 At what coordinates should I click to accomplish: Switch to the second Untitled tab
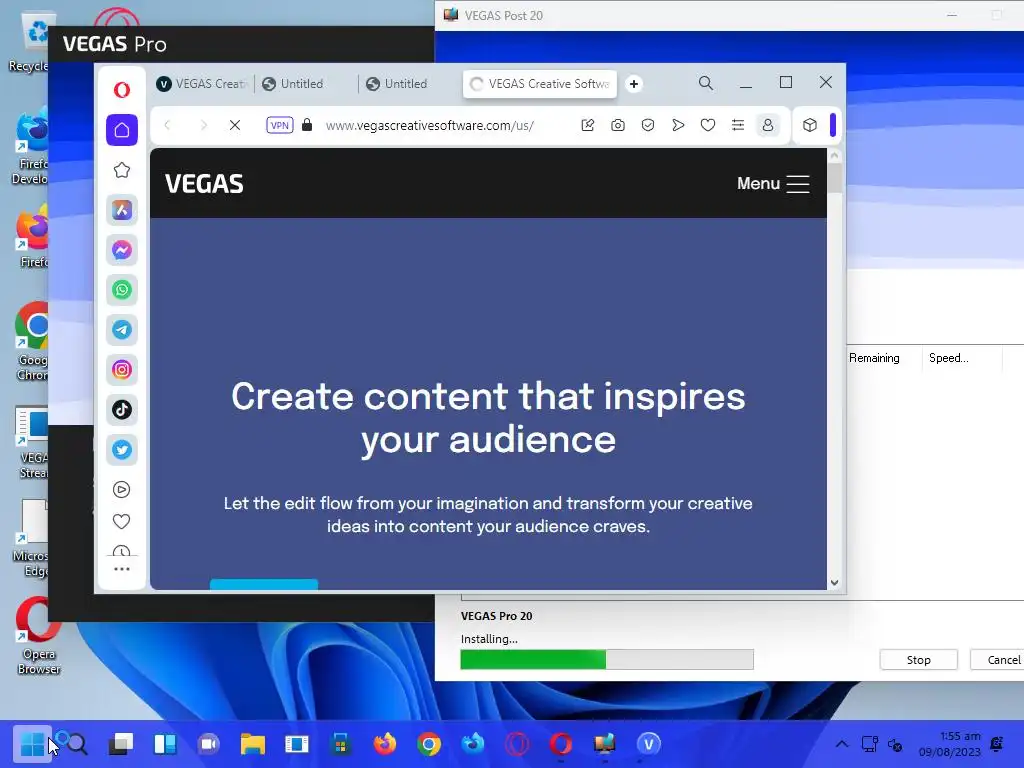pos(411,84)
